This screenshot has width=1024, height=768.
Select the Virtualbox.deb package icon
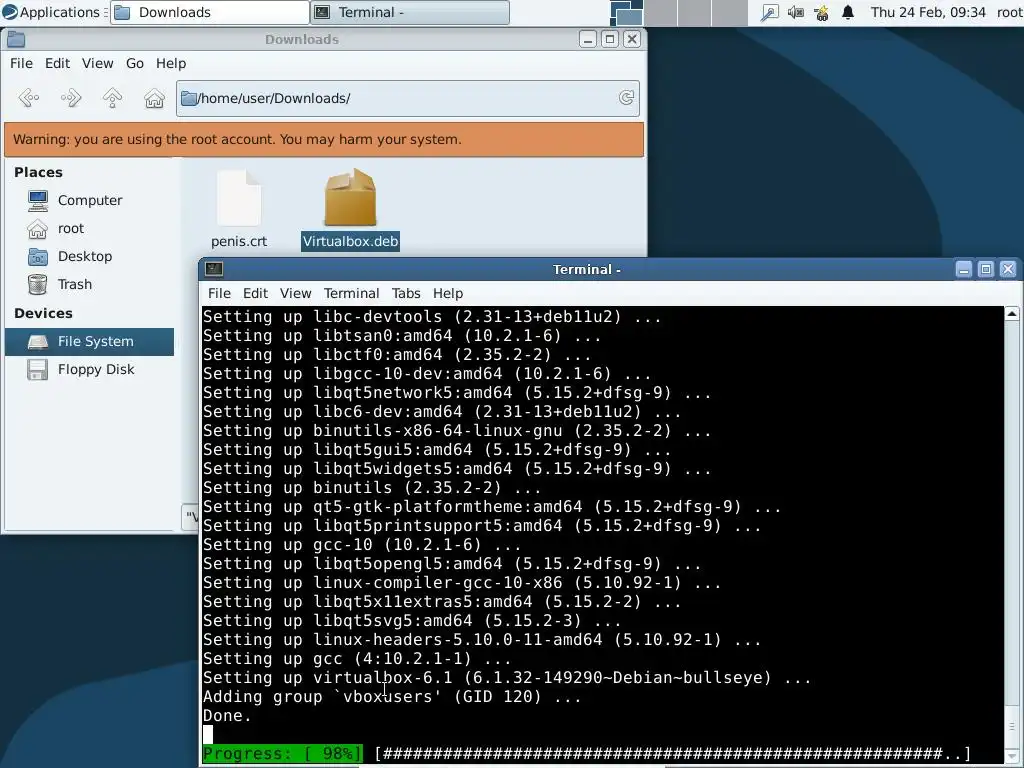tap(350, 197)
